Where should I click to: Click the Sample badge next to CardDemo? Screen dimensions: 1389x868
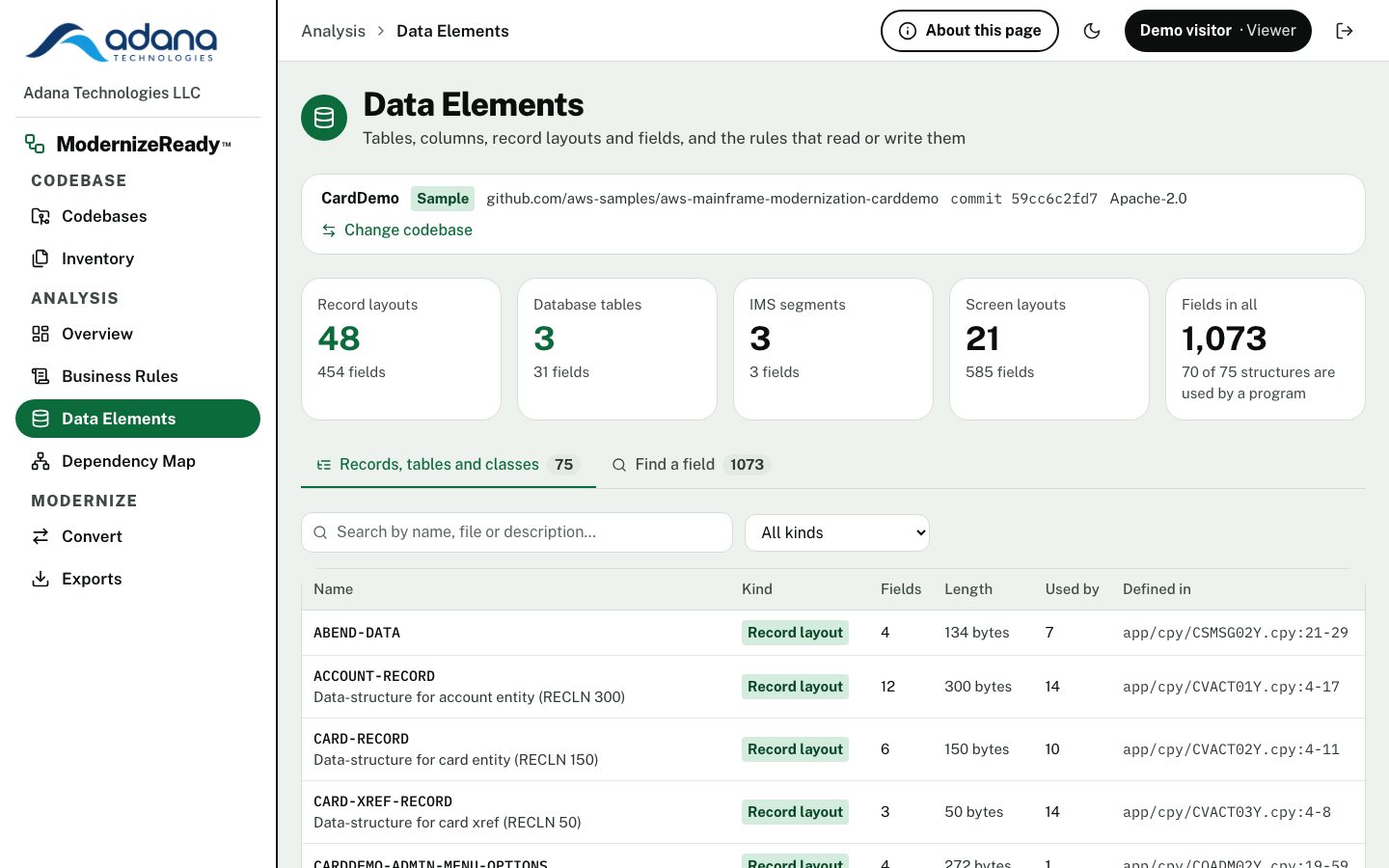point(443,199)
